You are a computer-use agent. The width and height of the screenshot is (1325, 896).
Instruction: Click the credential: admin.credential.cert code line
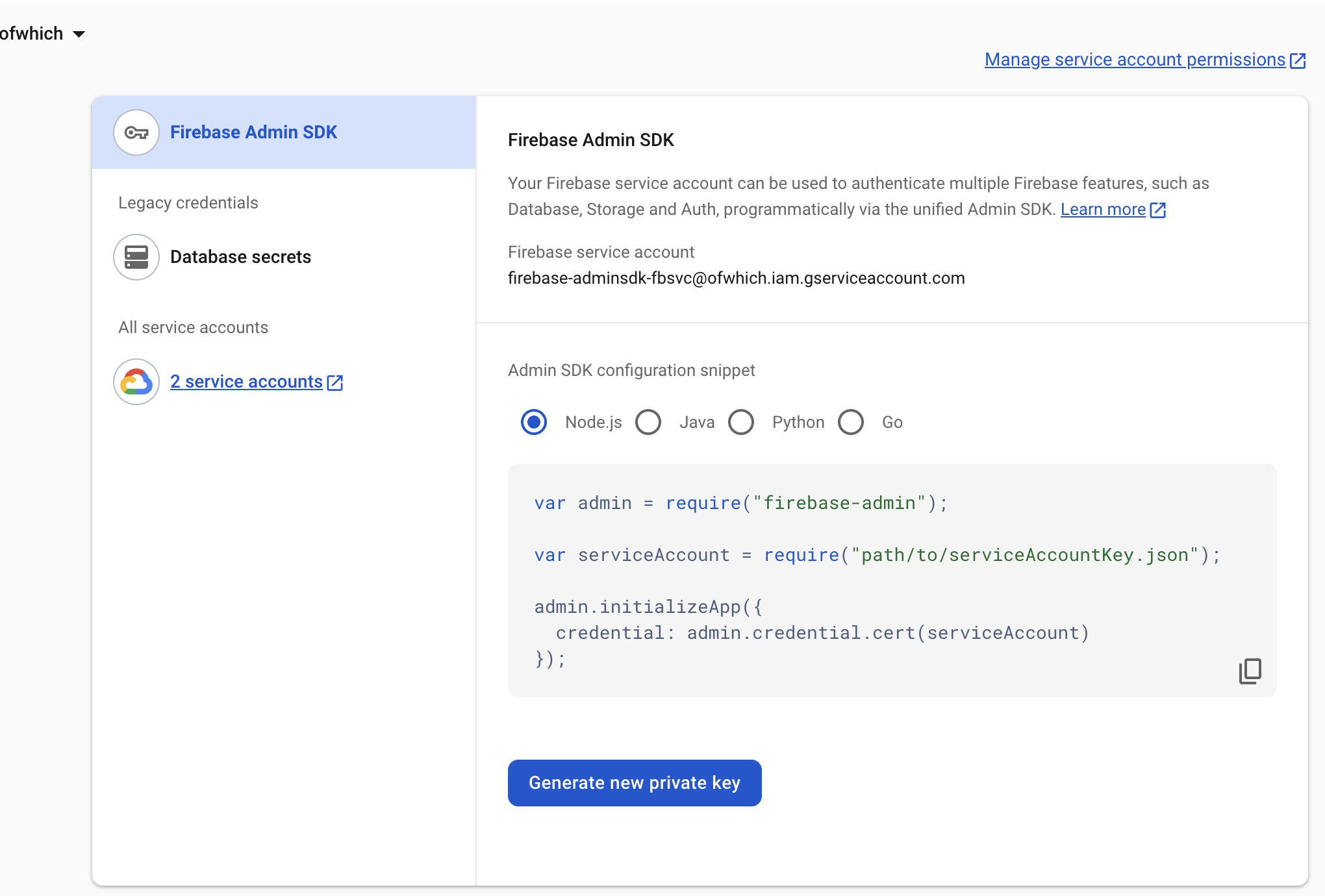click(822, 633)
